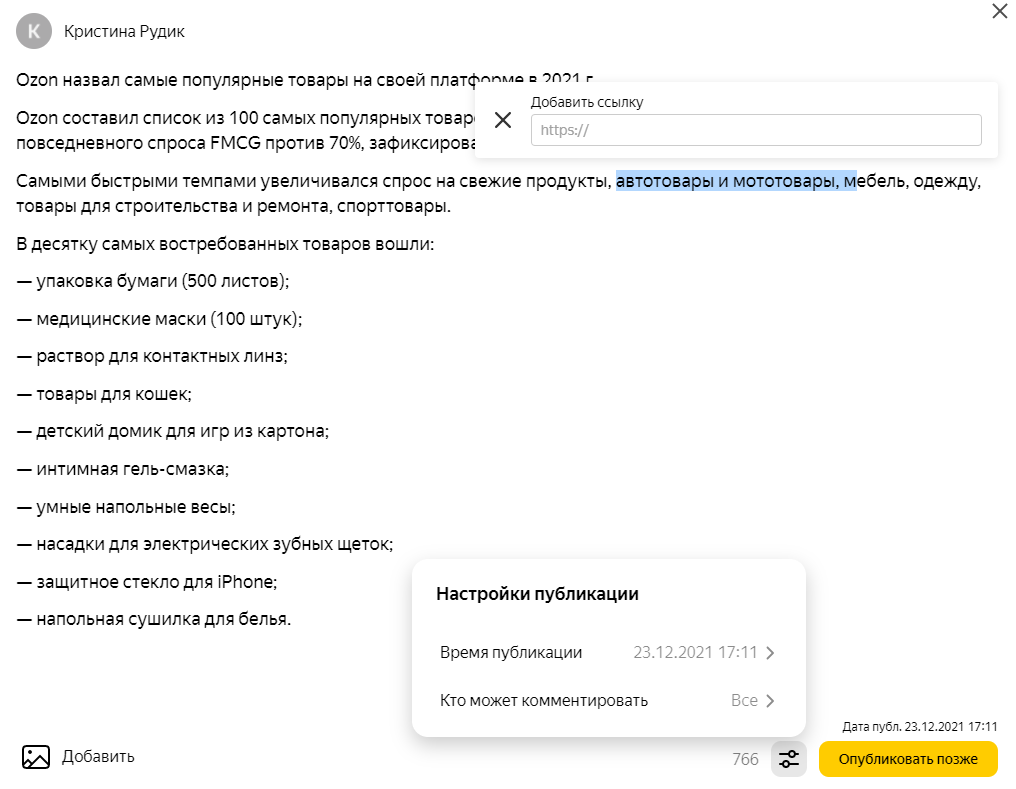
Task: Click the author name Кристина Рудик
Action: [124, 32]
